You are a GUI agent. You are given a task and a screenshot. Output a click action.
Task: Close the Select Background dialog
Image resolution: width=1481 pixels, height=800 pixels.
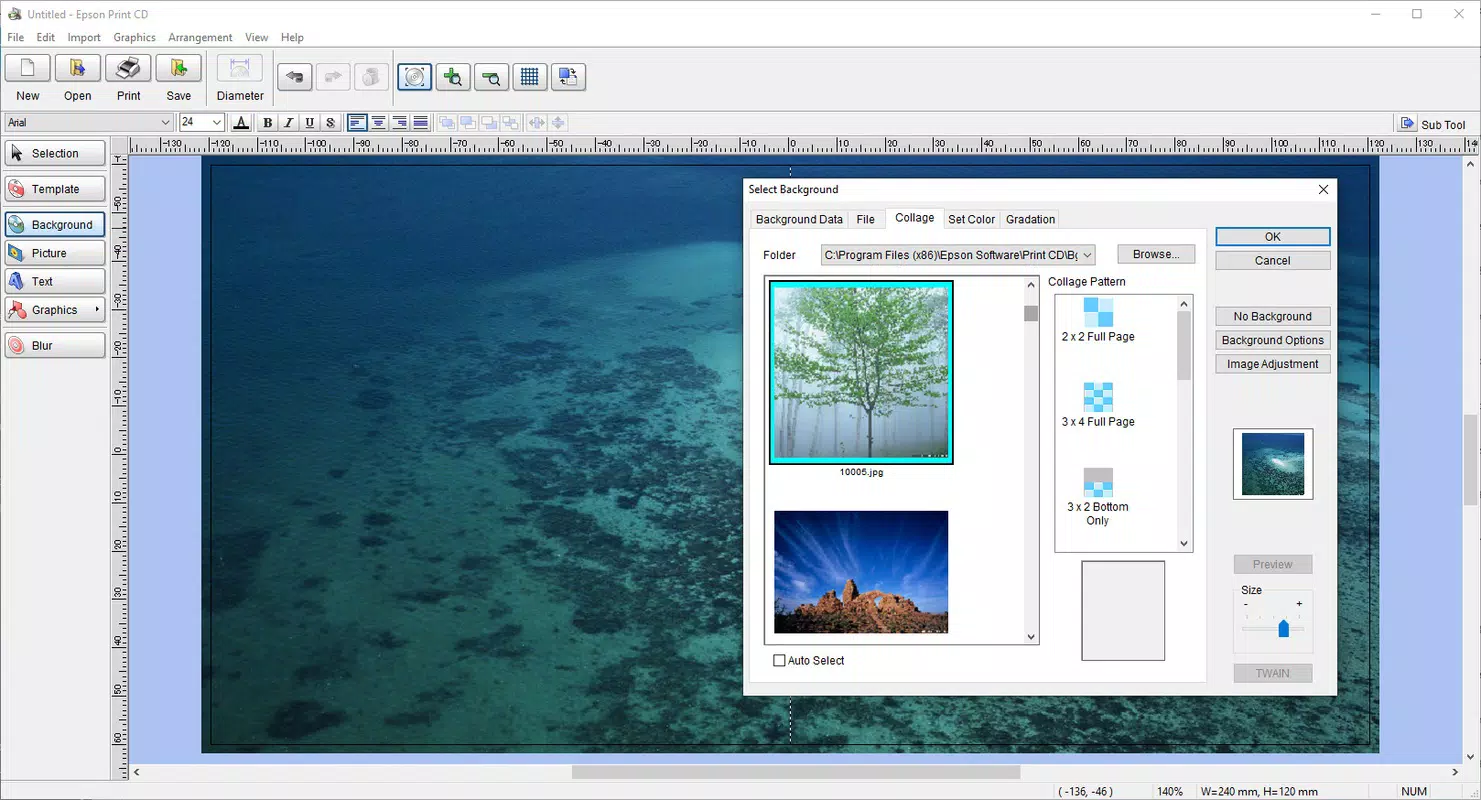(1323, 189)
